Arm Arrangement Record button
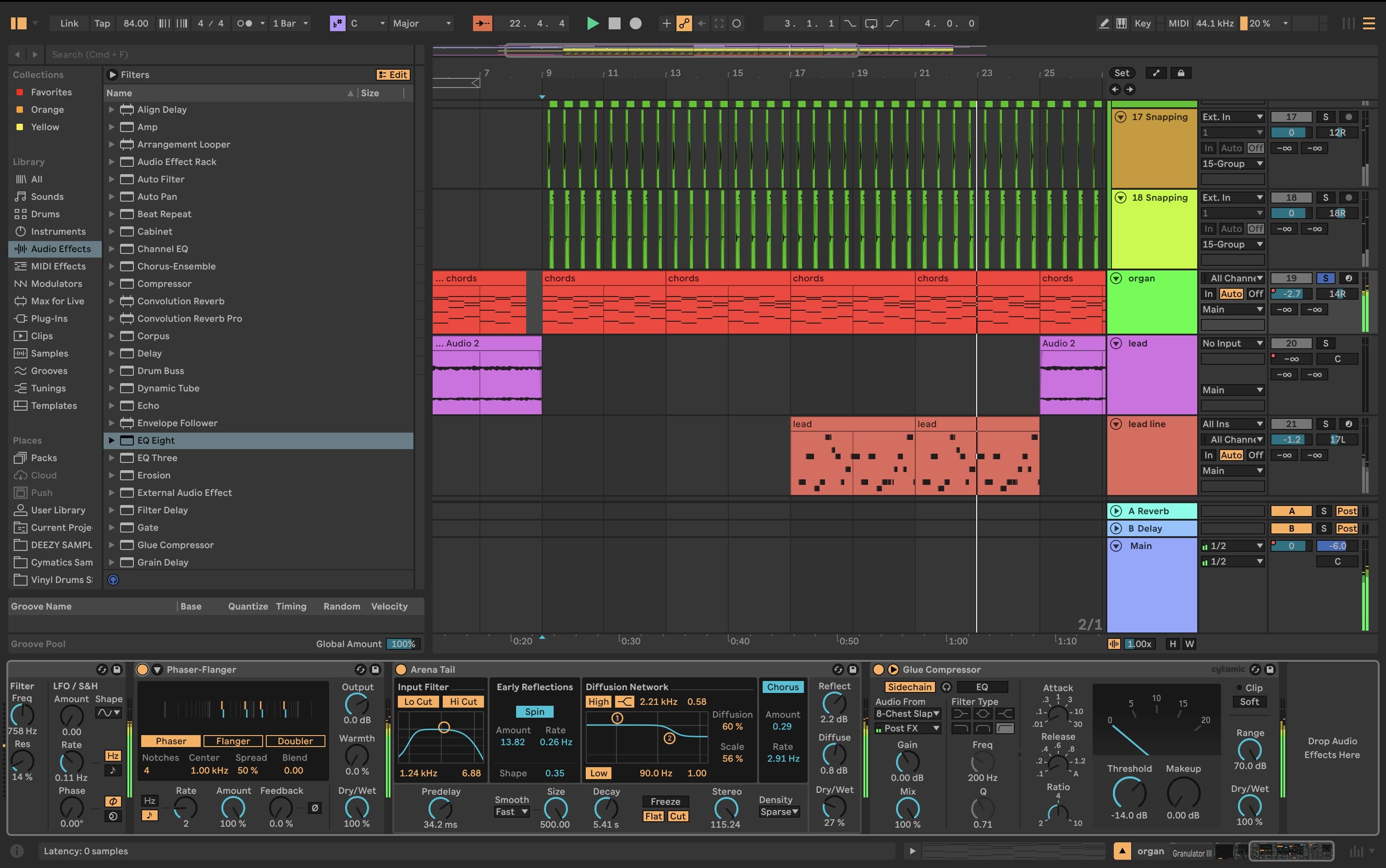Image resolution: width=1386 pixels, height=868 pixels. pyautogui.click(x=636, y=23)
